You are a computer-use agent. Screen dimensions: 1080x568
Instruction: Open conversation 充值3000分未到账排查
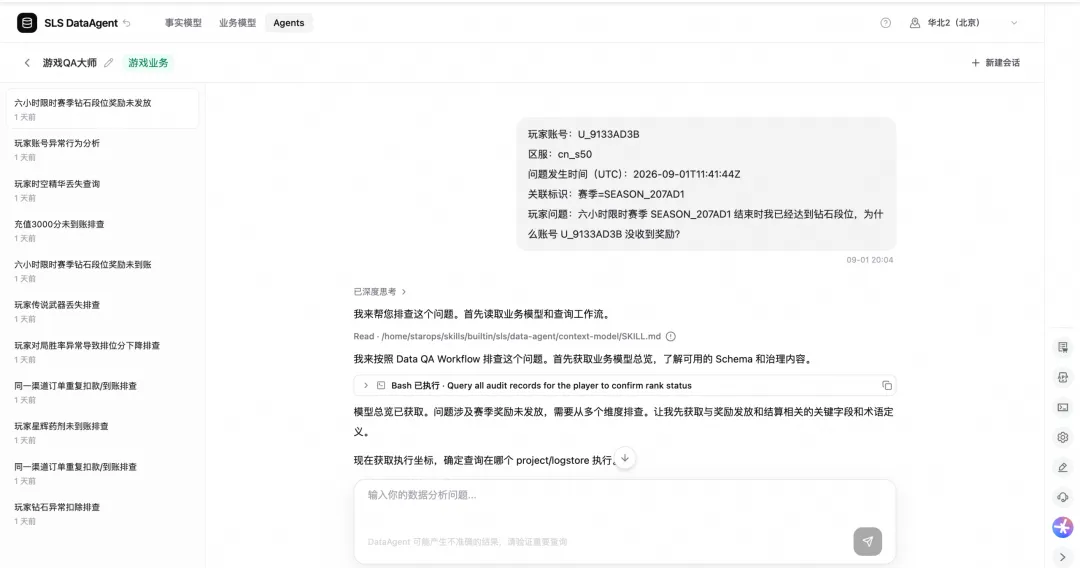coord(103,231)
